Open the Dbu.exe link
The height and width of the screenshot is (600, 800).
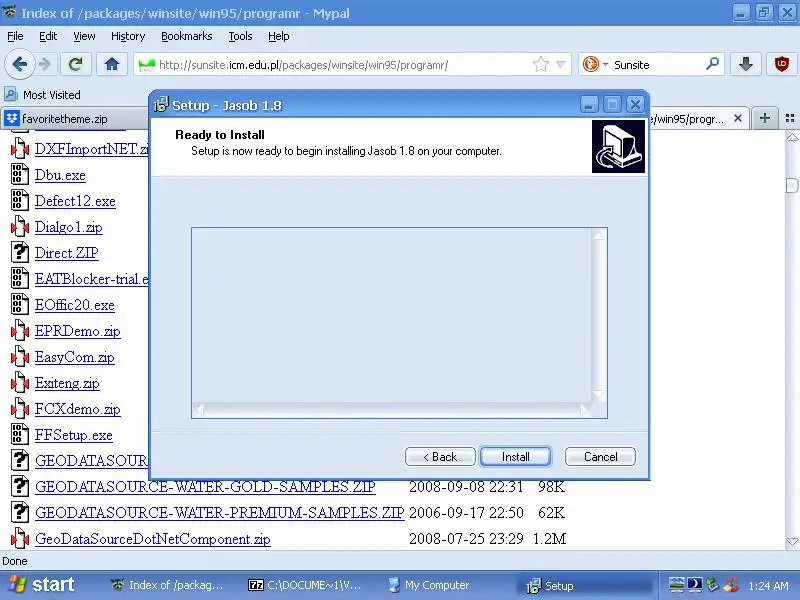60,175
